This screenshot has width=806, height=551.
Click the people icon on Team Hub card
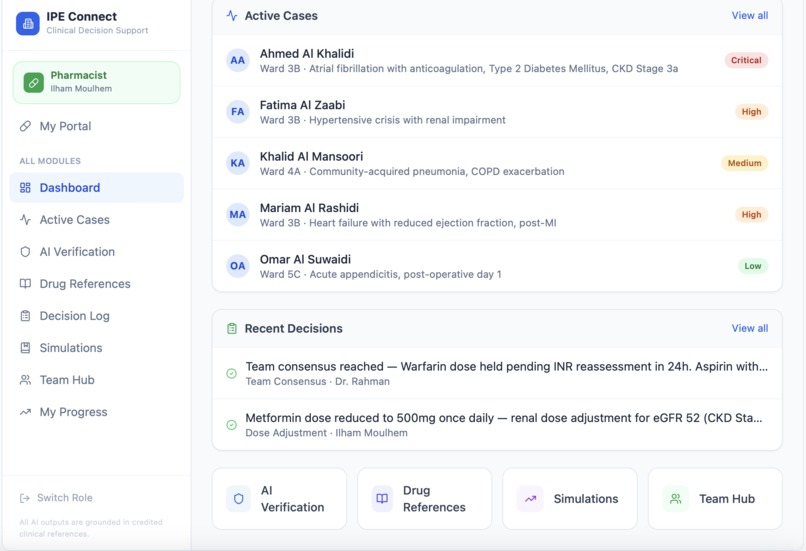[675, 499]
